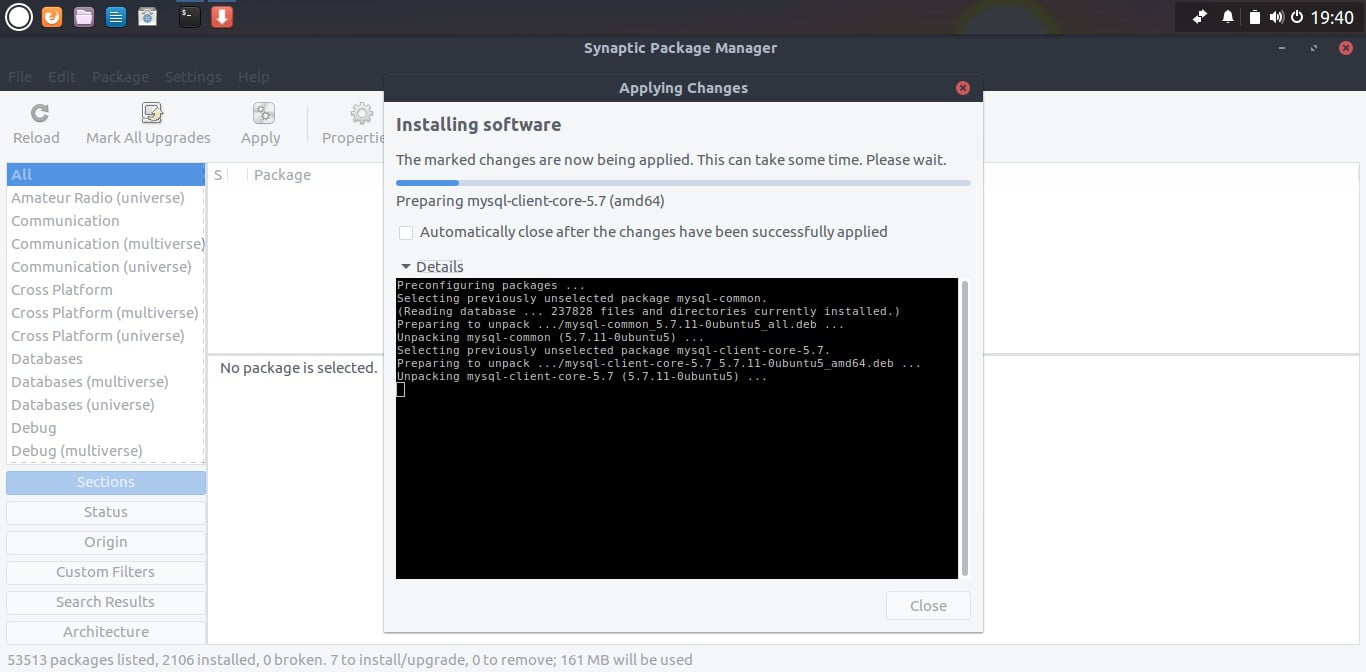1366x672 pixels.
Task: Maximize the Synaptic Package Manager window
Action: 1312,48
